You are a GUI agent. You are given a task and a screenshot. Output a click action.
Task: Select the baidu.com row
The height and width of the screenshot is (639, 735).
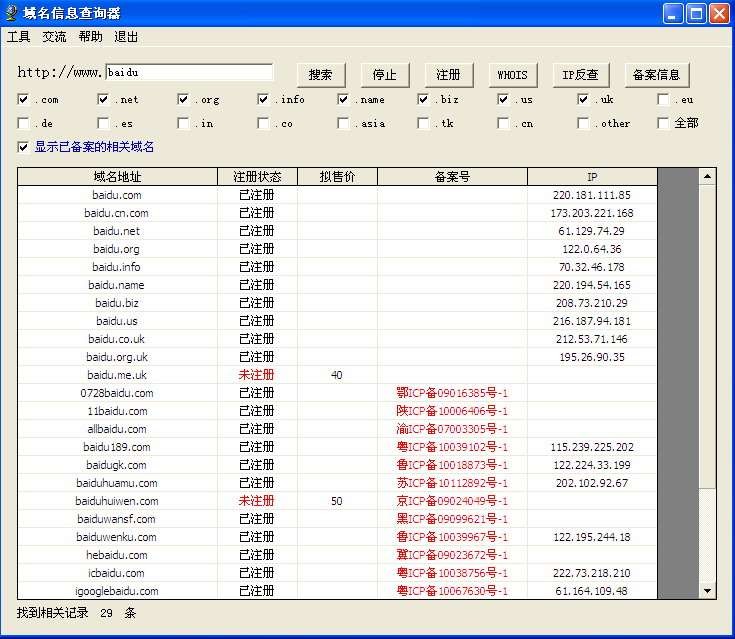tap(337, 195)
